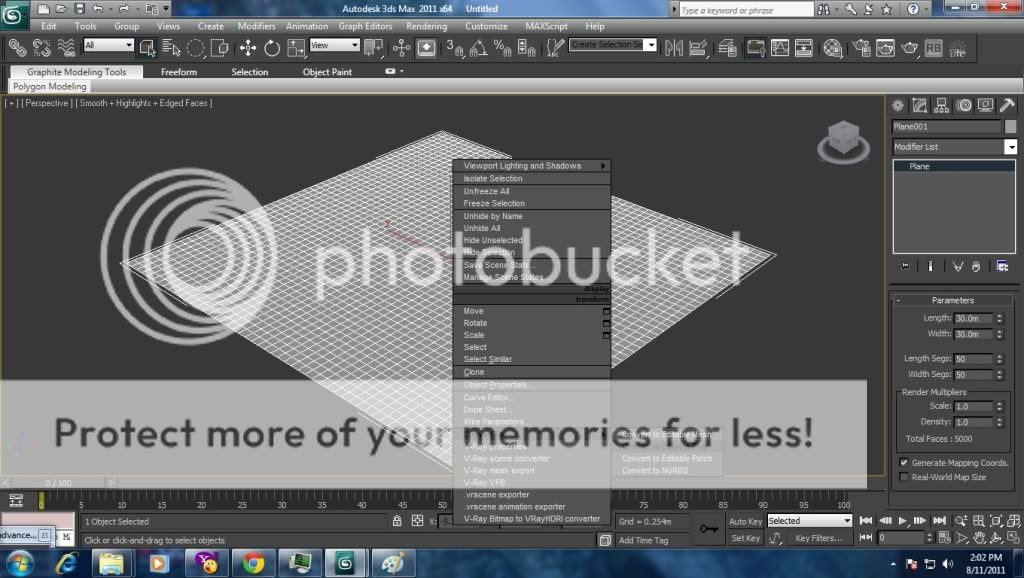Activate the Select Object tool

pyautogui.click(x=148, y=48)
